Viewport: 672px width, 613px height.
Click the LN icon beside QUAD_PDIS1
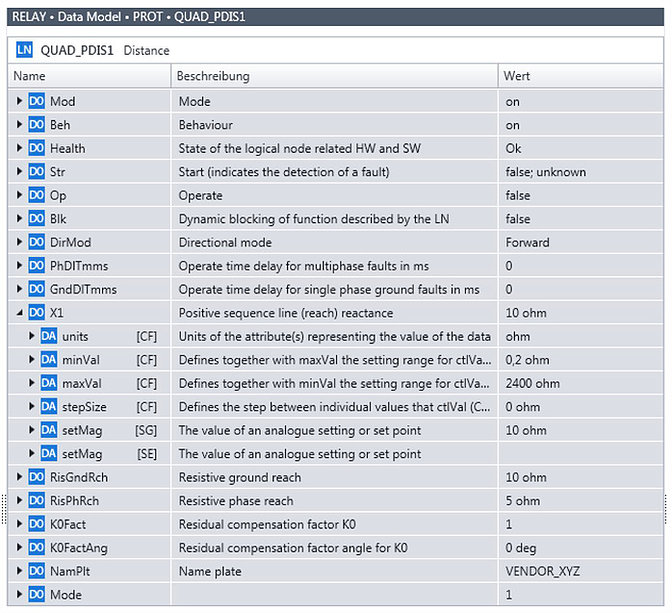coord(24,50)
